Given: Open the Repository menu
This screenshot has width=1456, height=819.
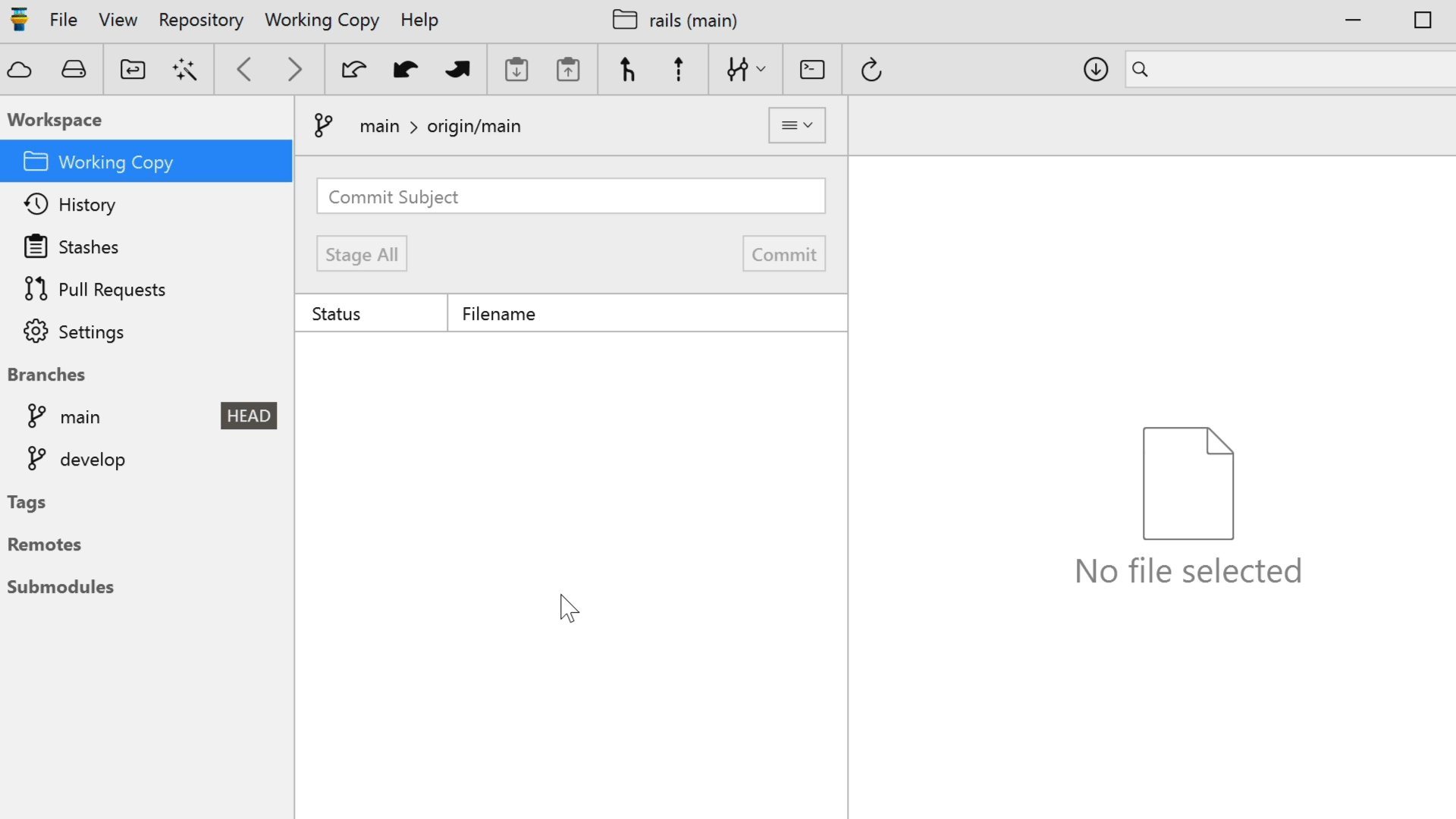Looking at the screenshot, I should [200, 20].
